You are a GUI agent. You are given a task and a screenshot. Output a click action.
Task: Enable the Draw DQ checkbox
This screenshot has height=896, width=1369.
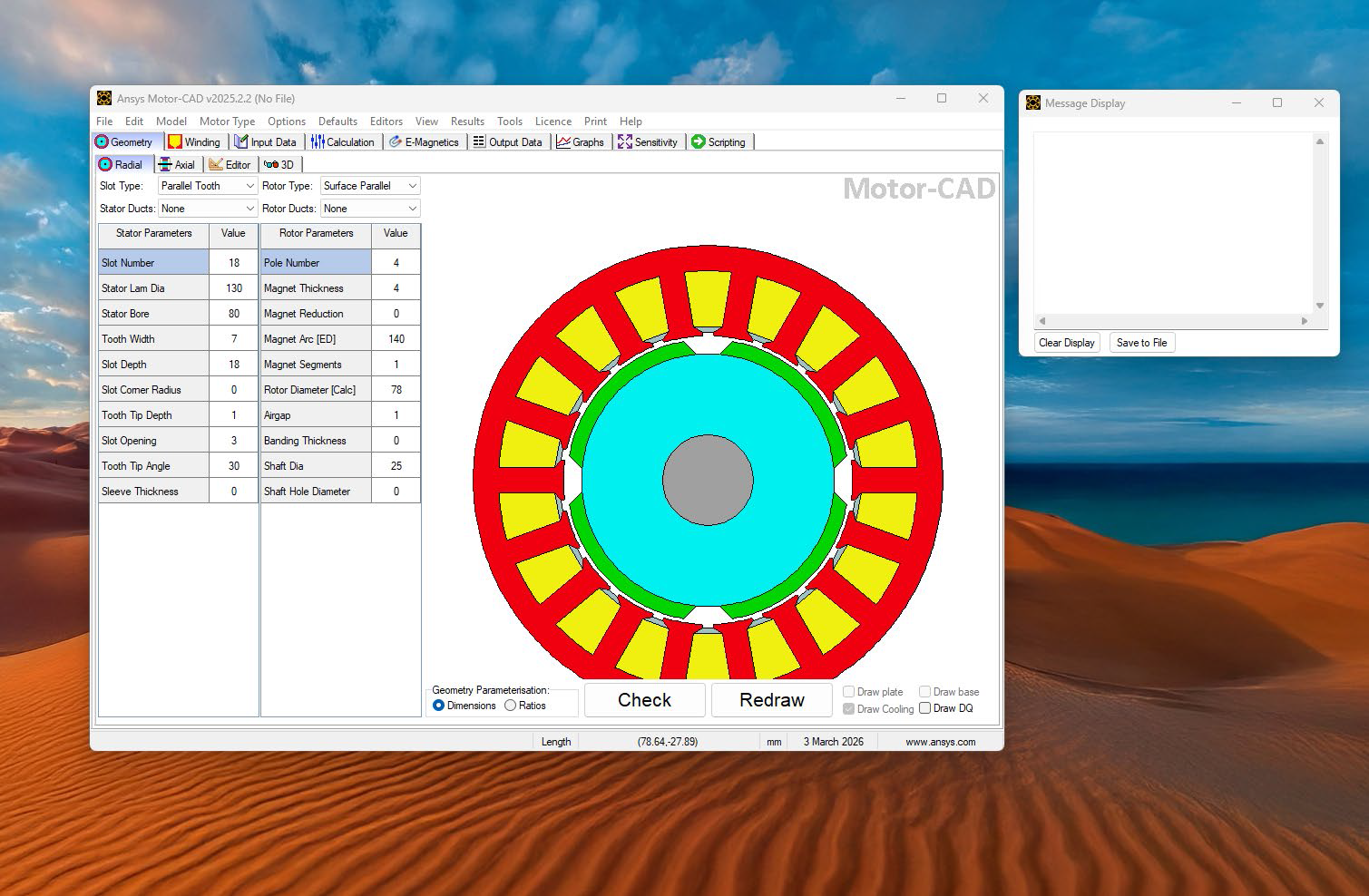coord(925,708)
